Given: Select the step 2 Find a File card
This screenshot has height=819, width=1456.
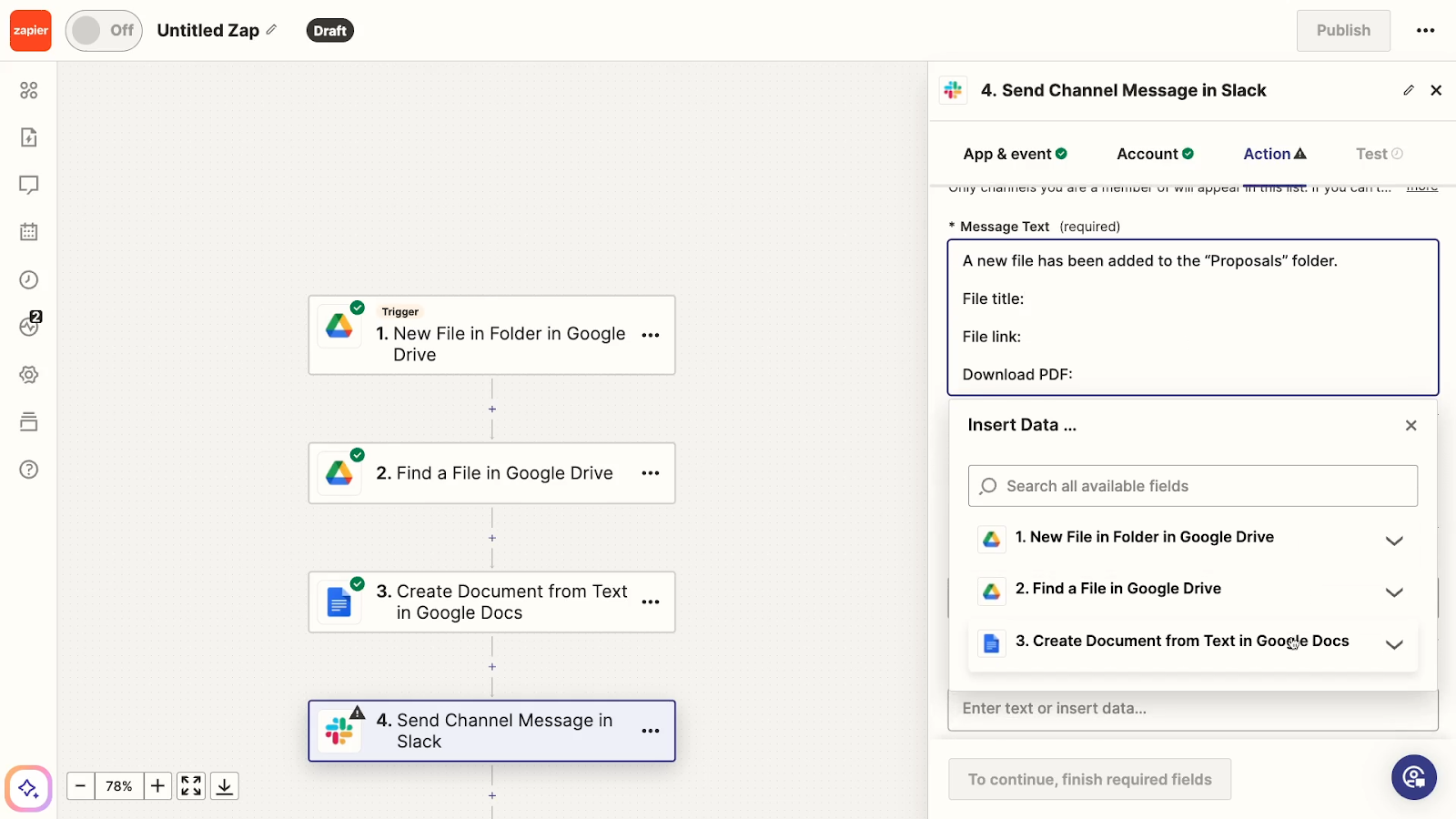Looking at the screenshot, I should (x=491, y=473).
